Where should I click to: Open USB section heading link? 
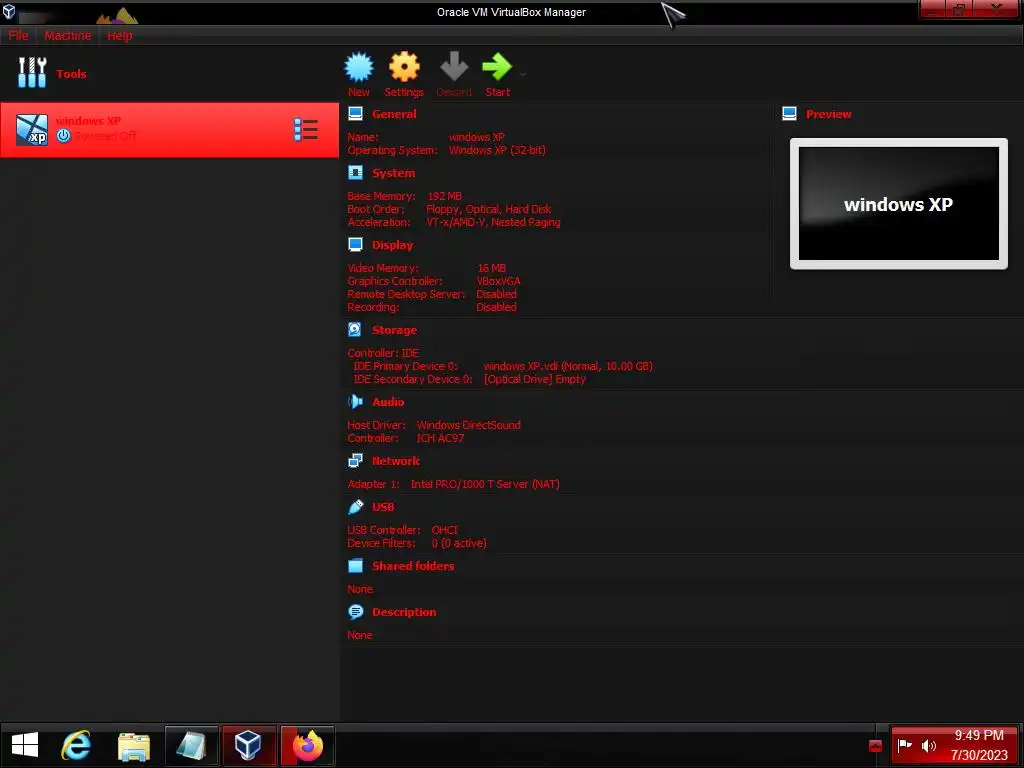pyautogui.click(x=383, y=507)
